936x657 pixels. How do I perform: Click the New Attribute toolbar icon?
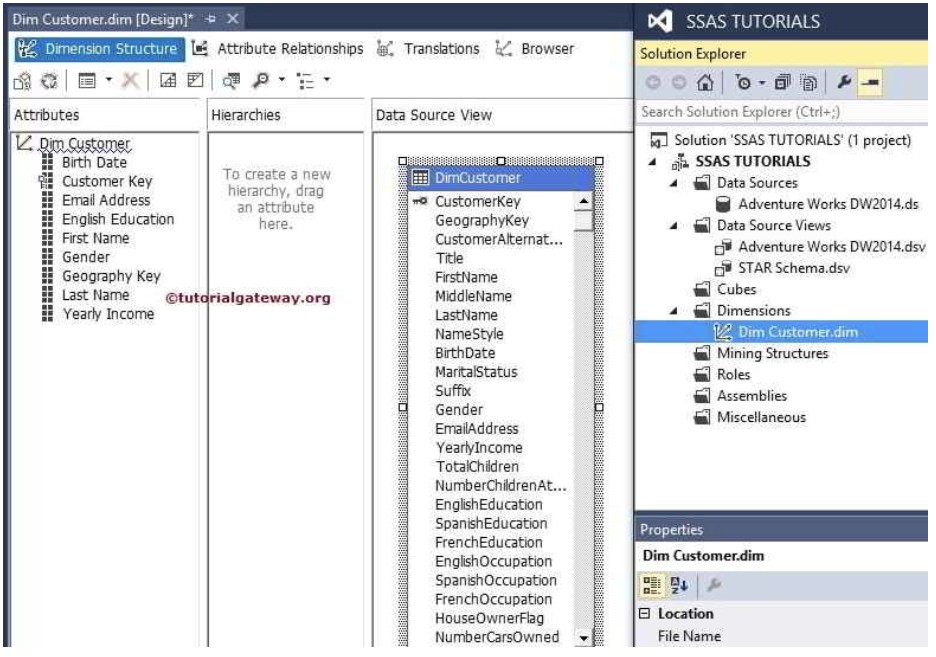(168, 80)
